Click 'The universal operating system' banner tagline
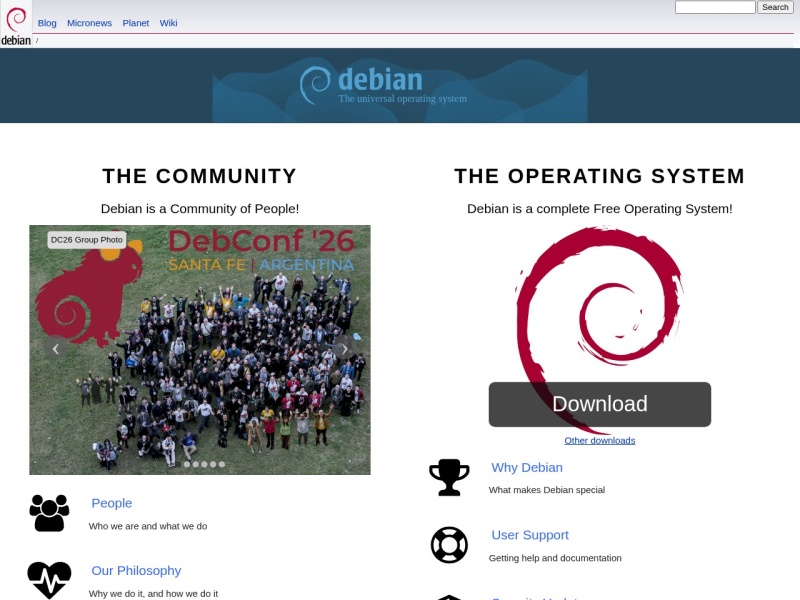 click(x=403, y=98)
